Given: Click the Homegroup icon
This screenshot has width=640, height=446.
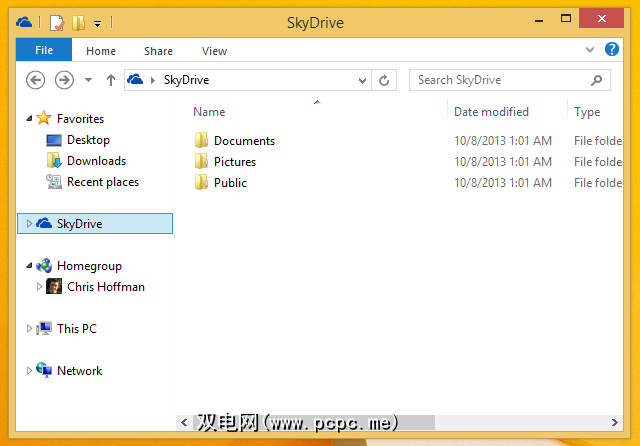Looking at the screenshot, I should (44, 266).
